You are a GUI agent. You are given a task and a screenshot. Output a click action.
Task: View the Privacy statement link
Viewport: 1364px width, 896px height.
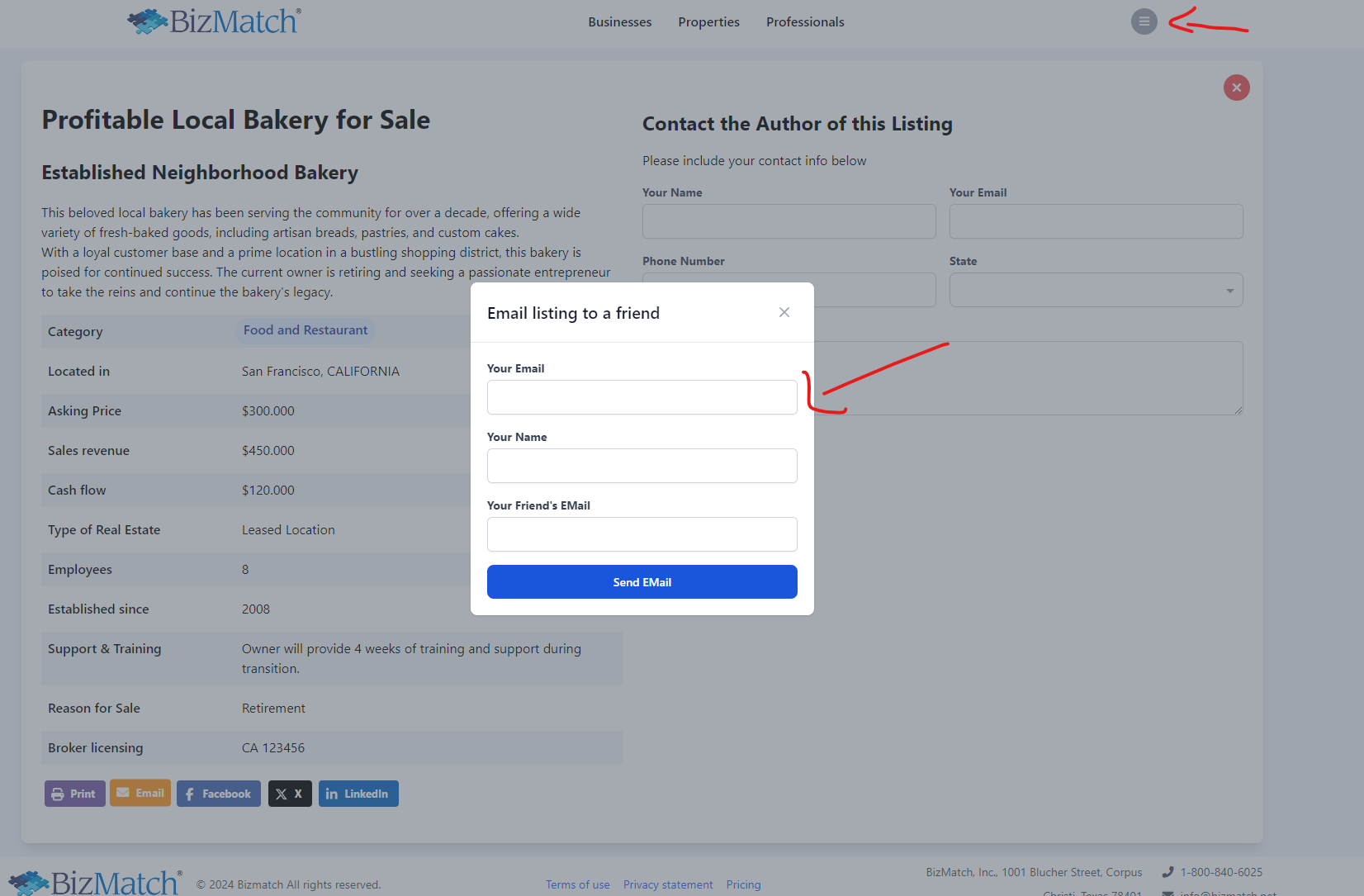pos(667,884)
